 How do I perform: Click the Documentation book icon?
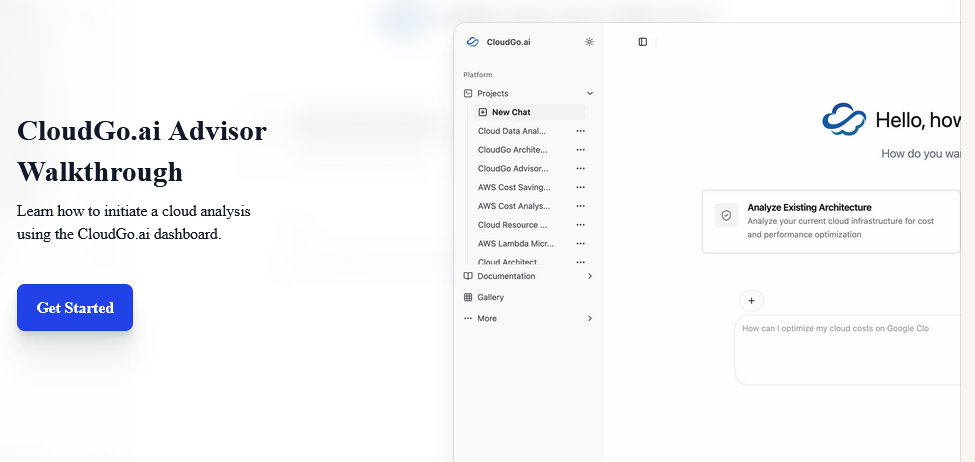tap(468, 276)
